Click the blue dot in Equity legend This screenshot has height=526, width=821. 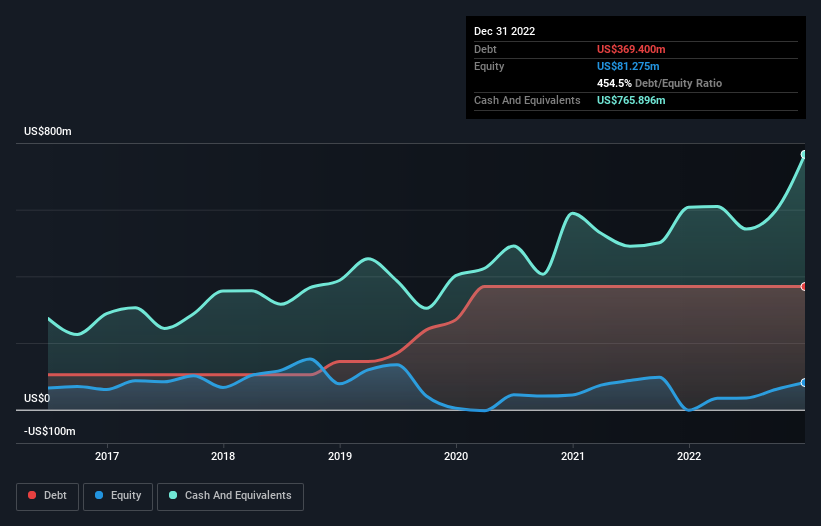[x=99, y=495]
